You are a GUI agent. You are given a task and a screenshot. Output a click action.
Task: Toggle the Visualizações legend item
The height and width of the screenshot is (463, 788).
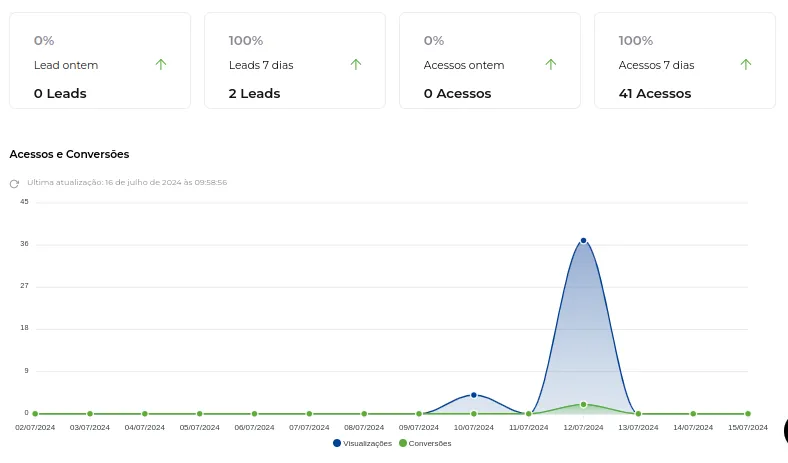[x=362, y=443]
